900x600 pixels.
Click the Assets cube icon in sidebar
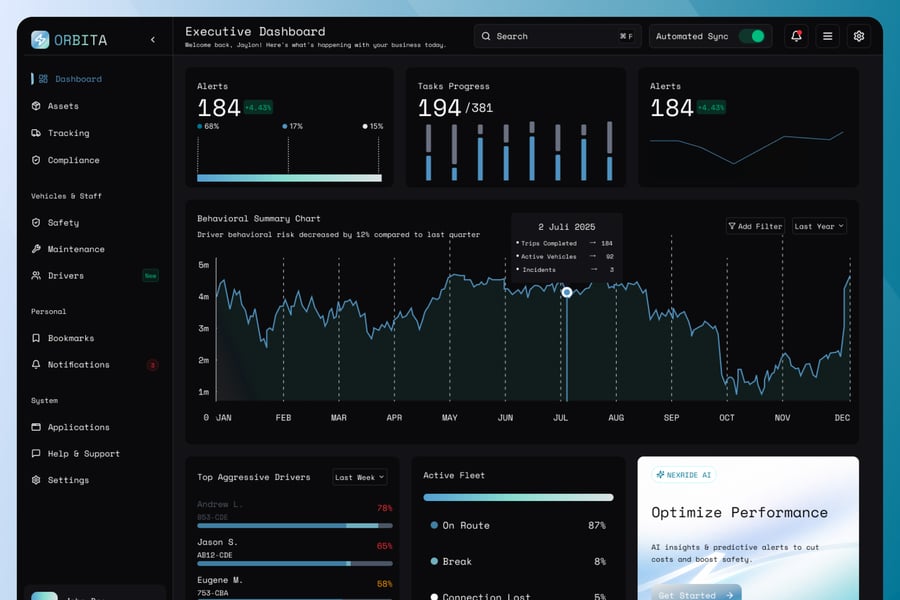pyautogui.click(x=36, y=106)
